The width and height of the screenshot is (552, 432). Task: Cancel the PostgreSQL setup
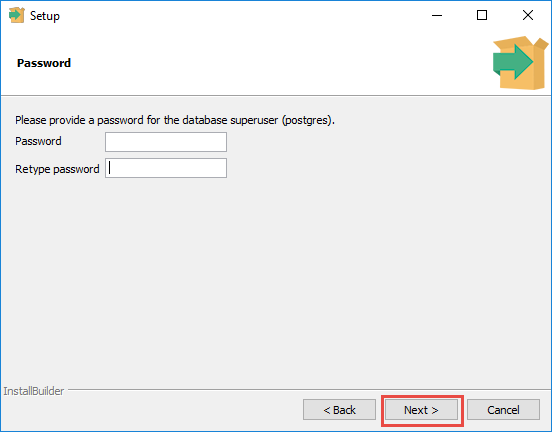(503, 409)
